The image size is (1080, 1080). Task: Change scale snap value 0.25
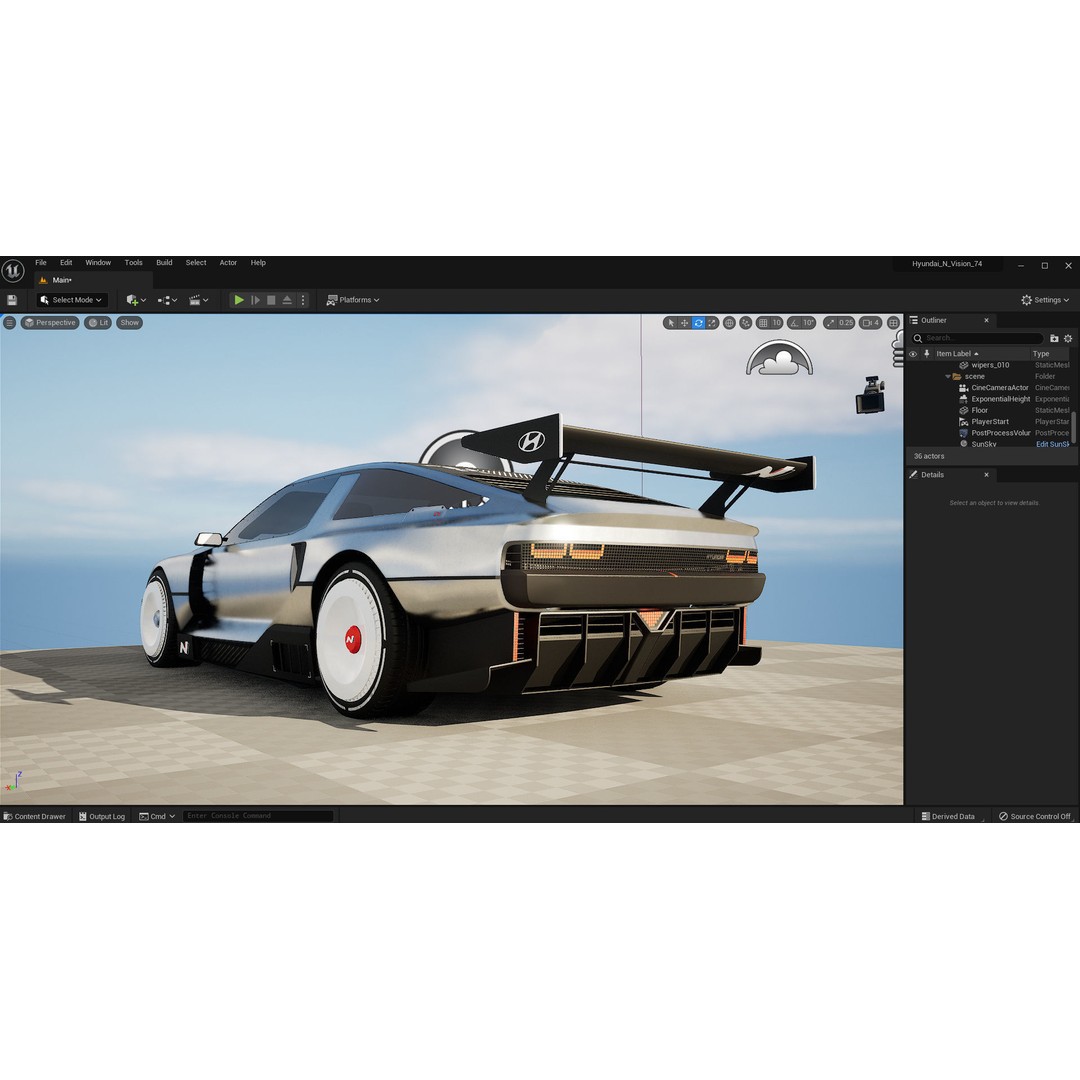[x=846, y=322]
